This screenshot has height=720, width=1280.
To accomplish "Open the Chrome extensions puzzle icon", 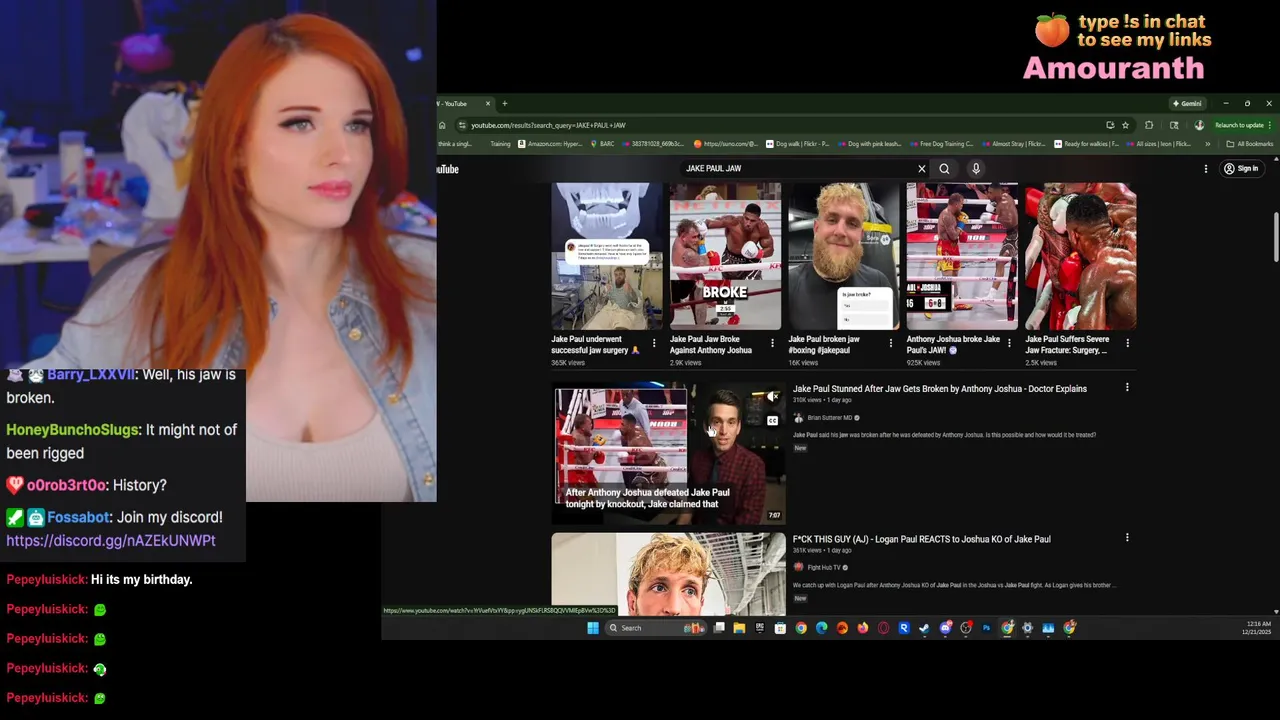I will point(1149,125).
